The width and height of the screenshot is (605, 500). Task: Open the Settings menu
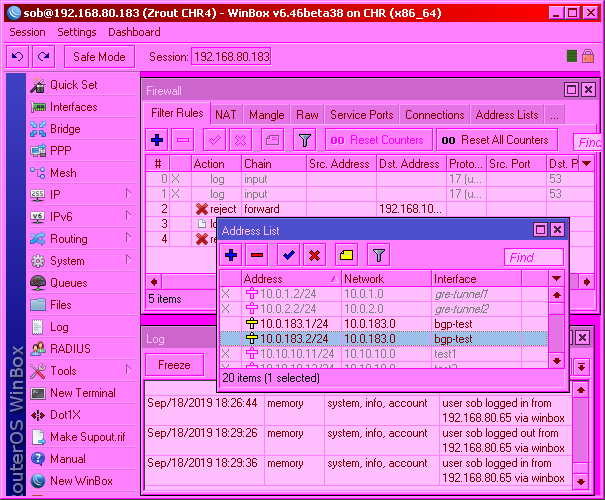(x=76, y=32)
